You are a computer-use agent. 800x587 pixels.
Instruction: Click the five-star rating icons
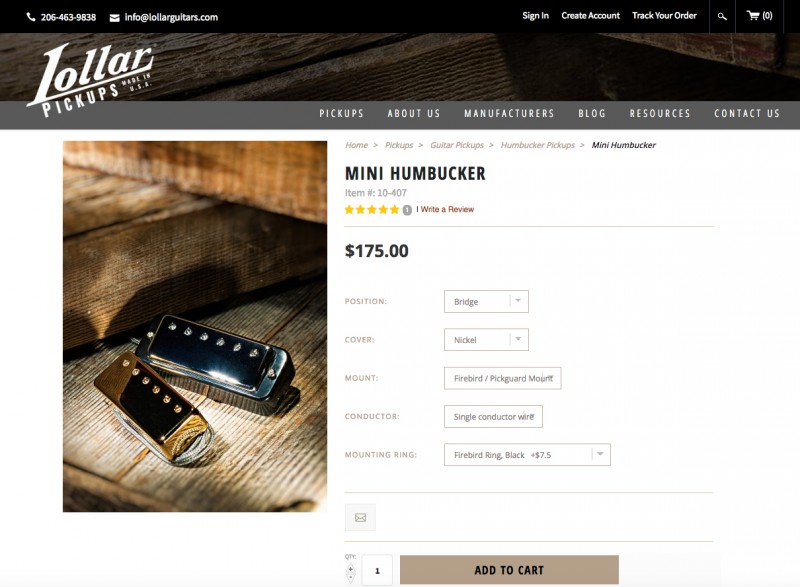372,210
